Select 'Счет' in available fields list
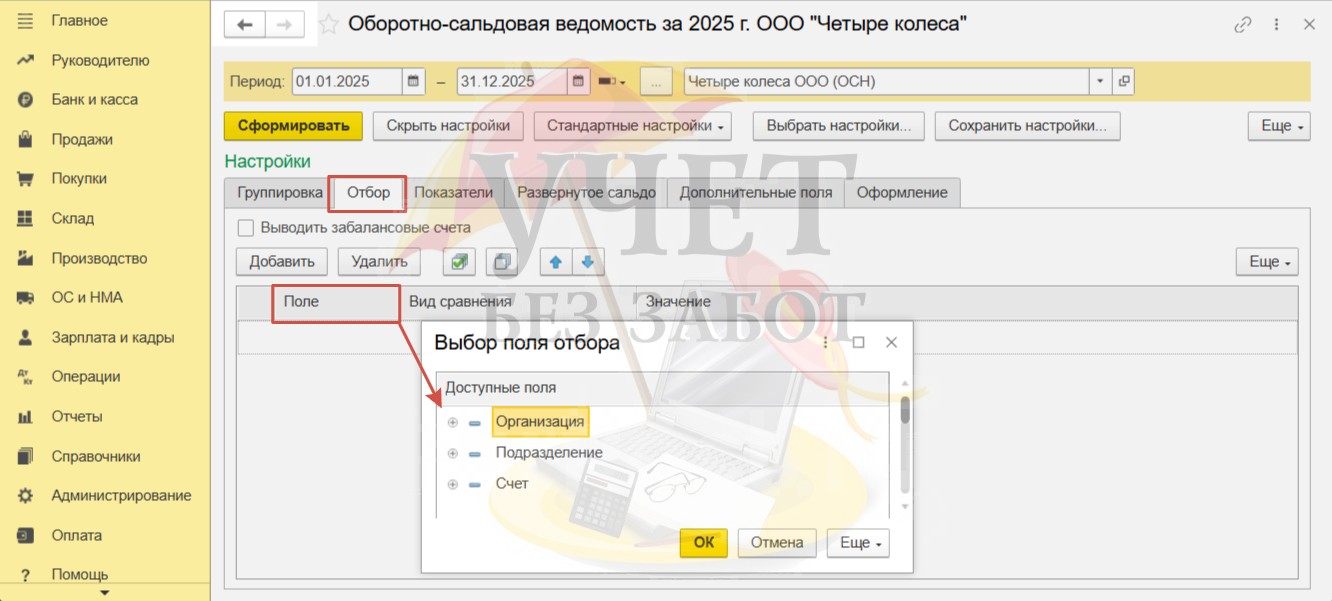Image resolution: width=1332 pixels, height=601 pixels. tap(512, 484)
